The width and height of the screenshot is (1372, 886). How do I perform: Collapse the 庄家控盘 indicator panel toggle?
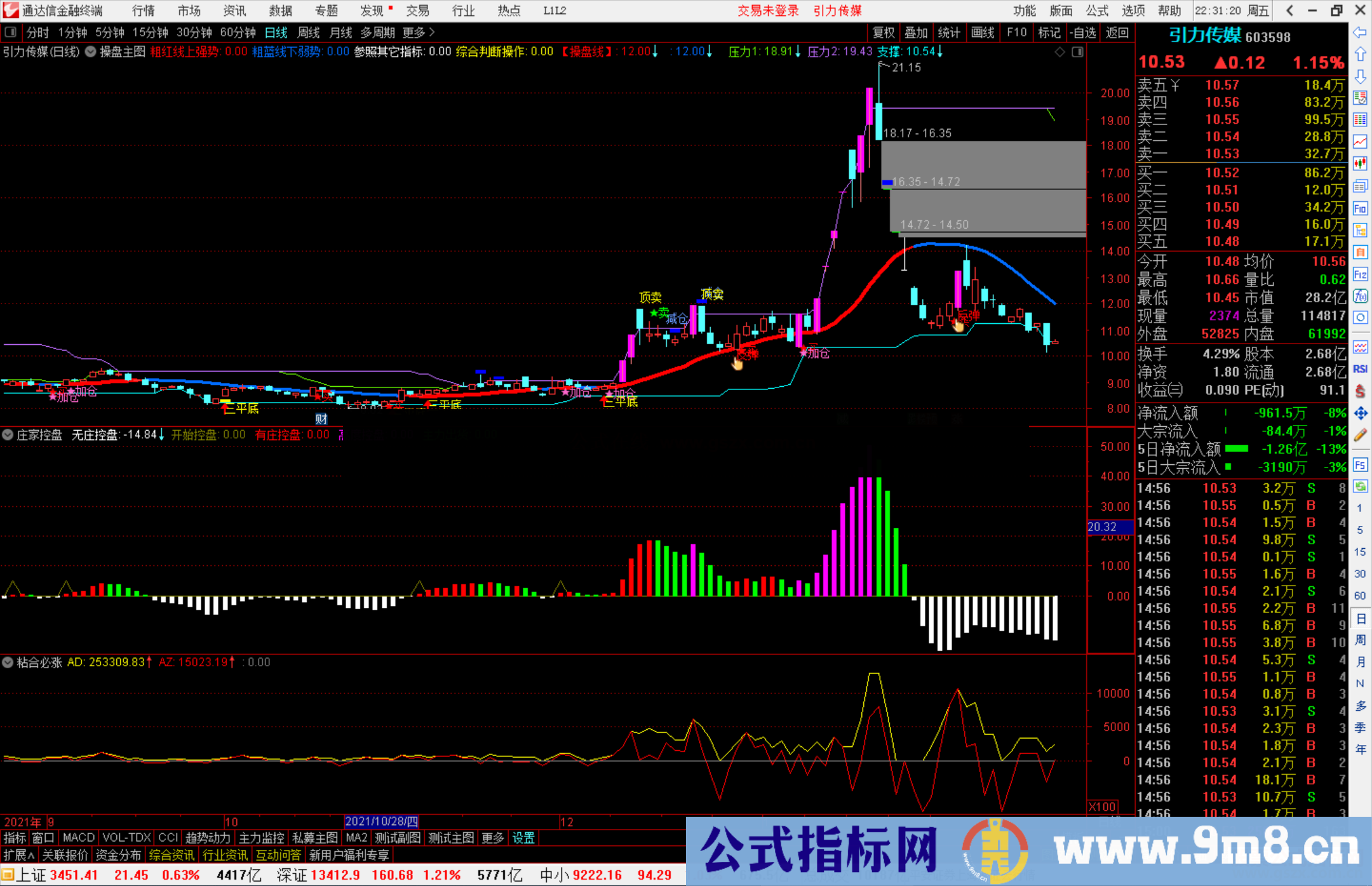tap(8, 435)
